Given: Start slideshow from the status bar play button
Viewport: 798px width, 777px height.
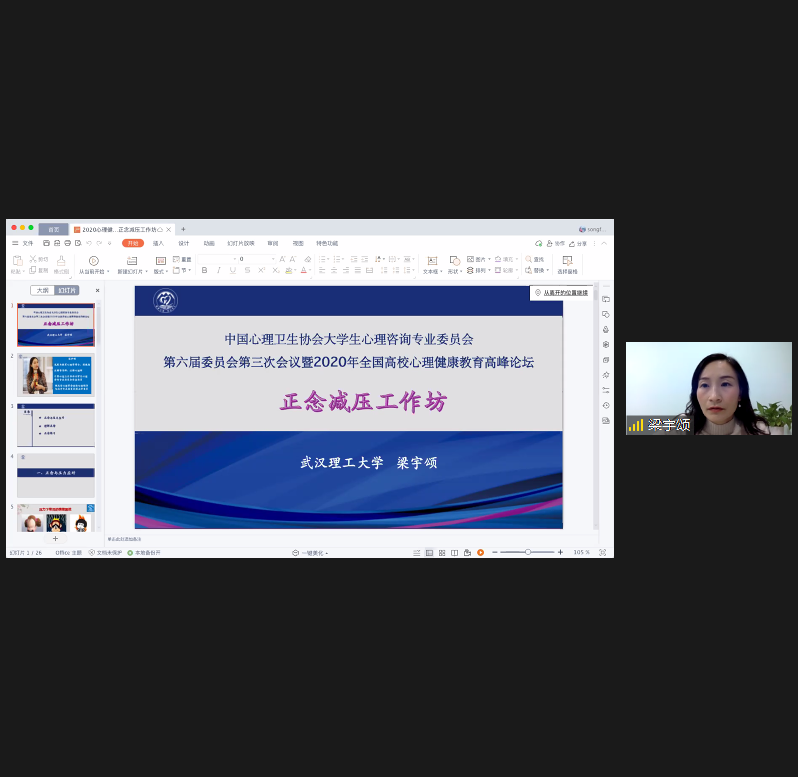Looking at the screenshot, I should pos(480,552).
